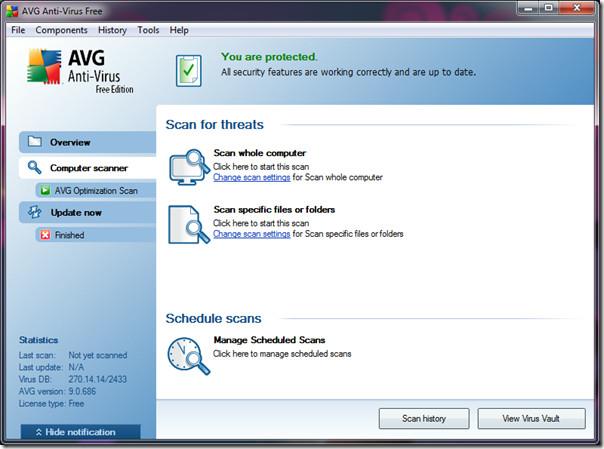Minimize the AVG Anti-Virus Free window
Screen dimensions: 604x449
click(528, 8)
